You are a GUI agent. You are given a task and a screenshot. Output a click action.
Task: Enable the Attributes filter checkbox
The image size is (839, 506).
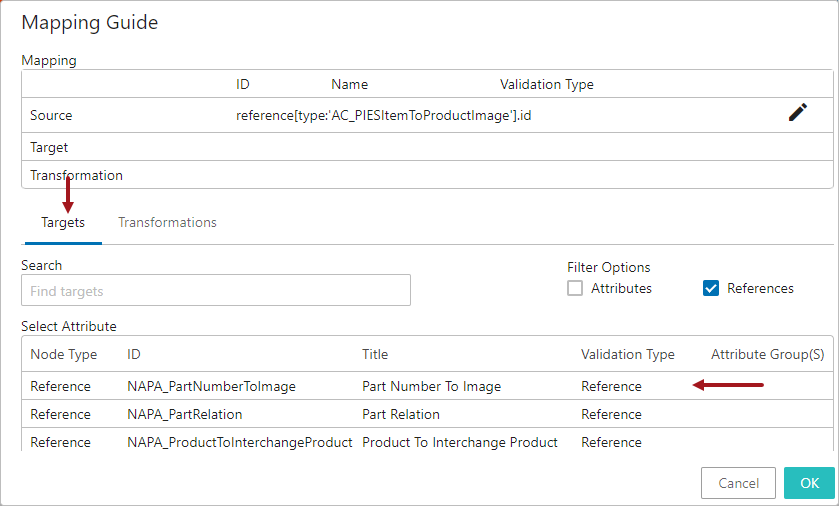click(x=575, y=288)
